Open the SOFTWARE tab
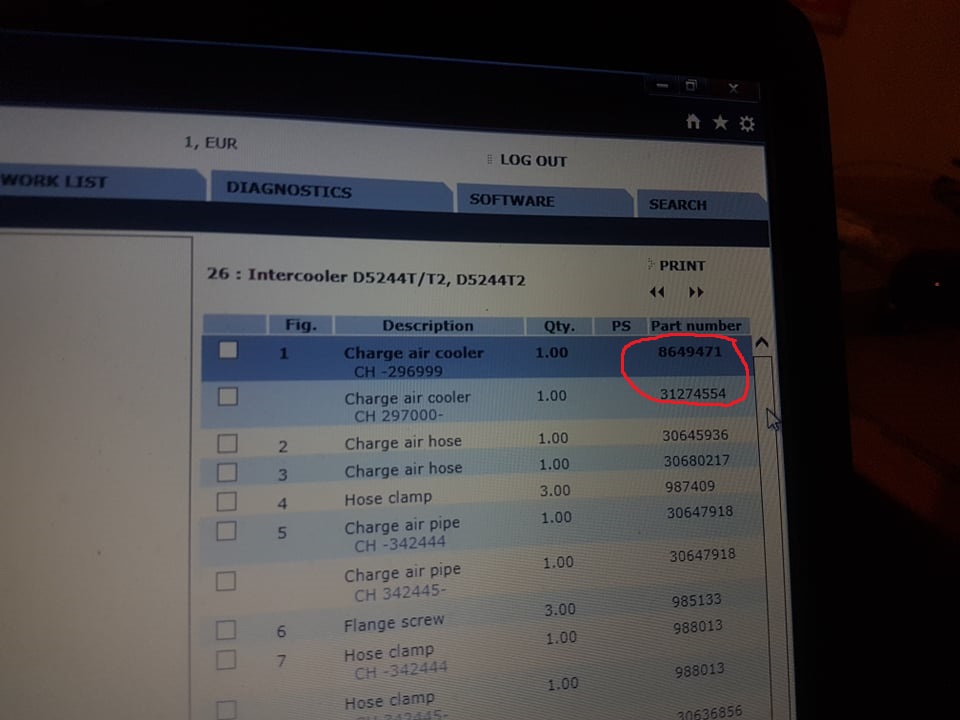The height and width of the screenshot is (720, 960). click(512, 200)
